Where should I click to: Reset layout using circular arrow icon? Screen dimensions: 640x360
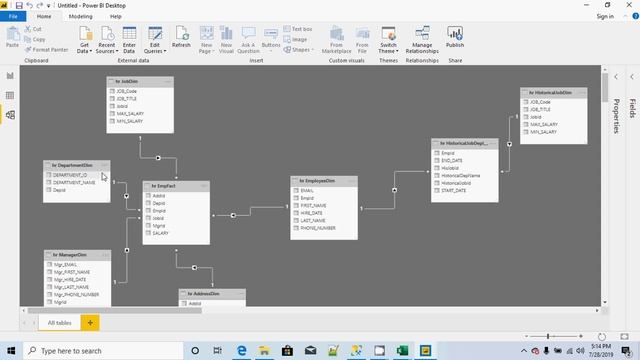pos(602,337)
